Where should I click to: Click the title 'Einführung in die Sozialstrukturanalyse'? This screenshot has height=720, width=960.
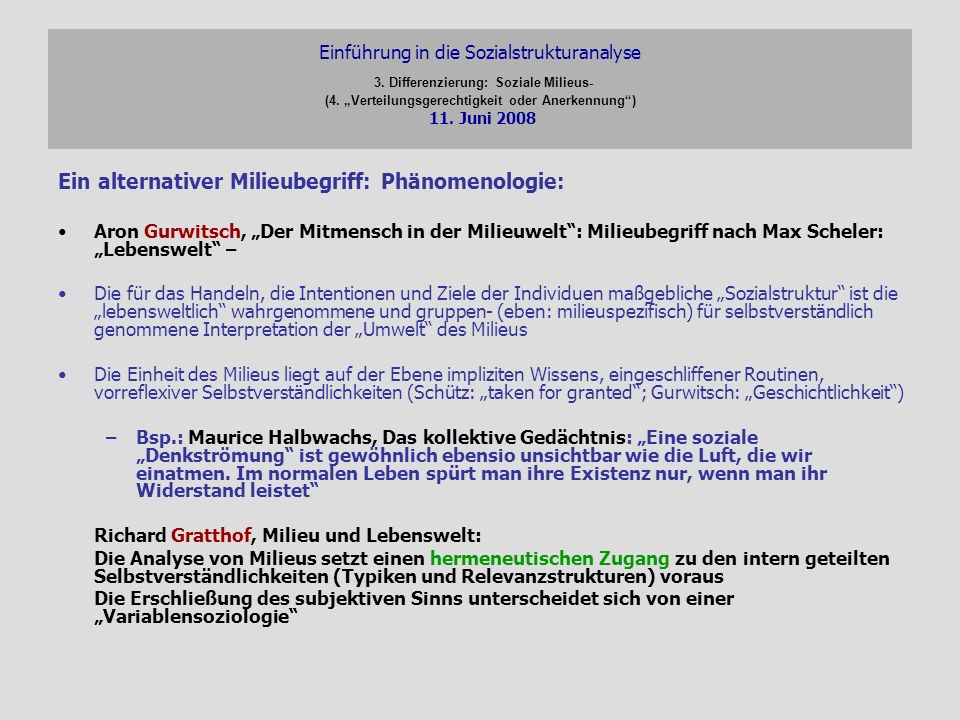479,53
